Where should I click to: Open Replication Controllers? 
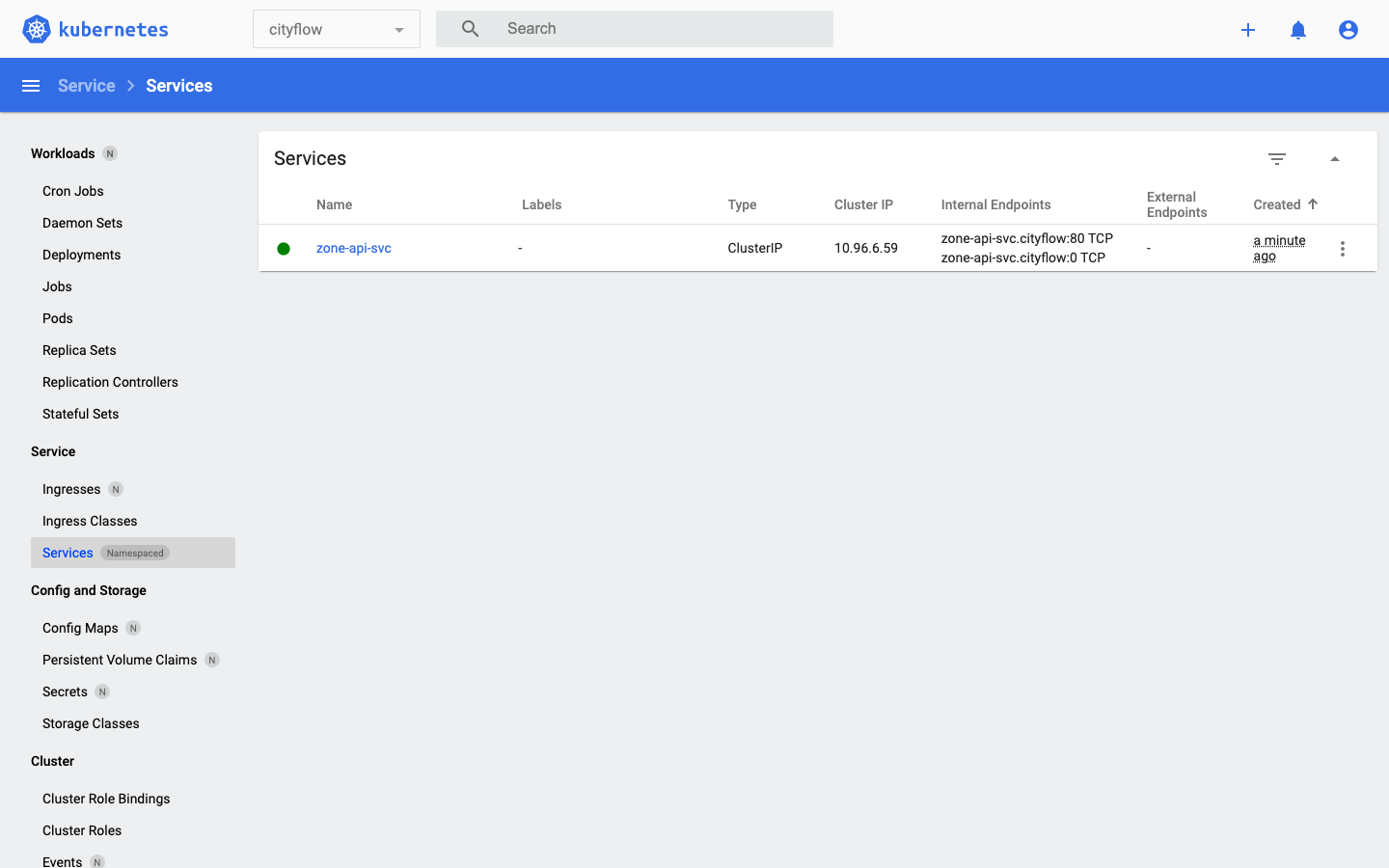click(110, 382)
